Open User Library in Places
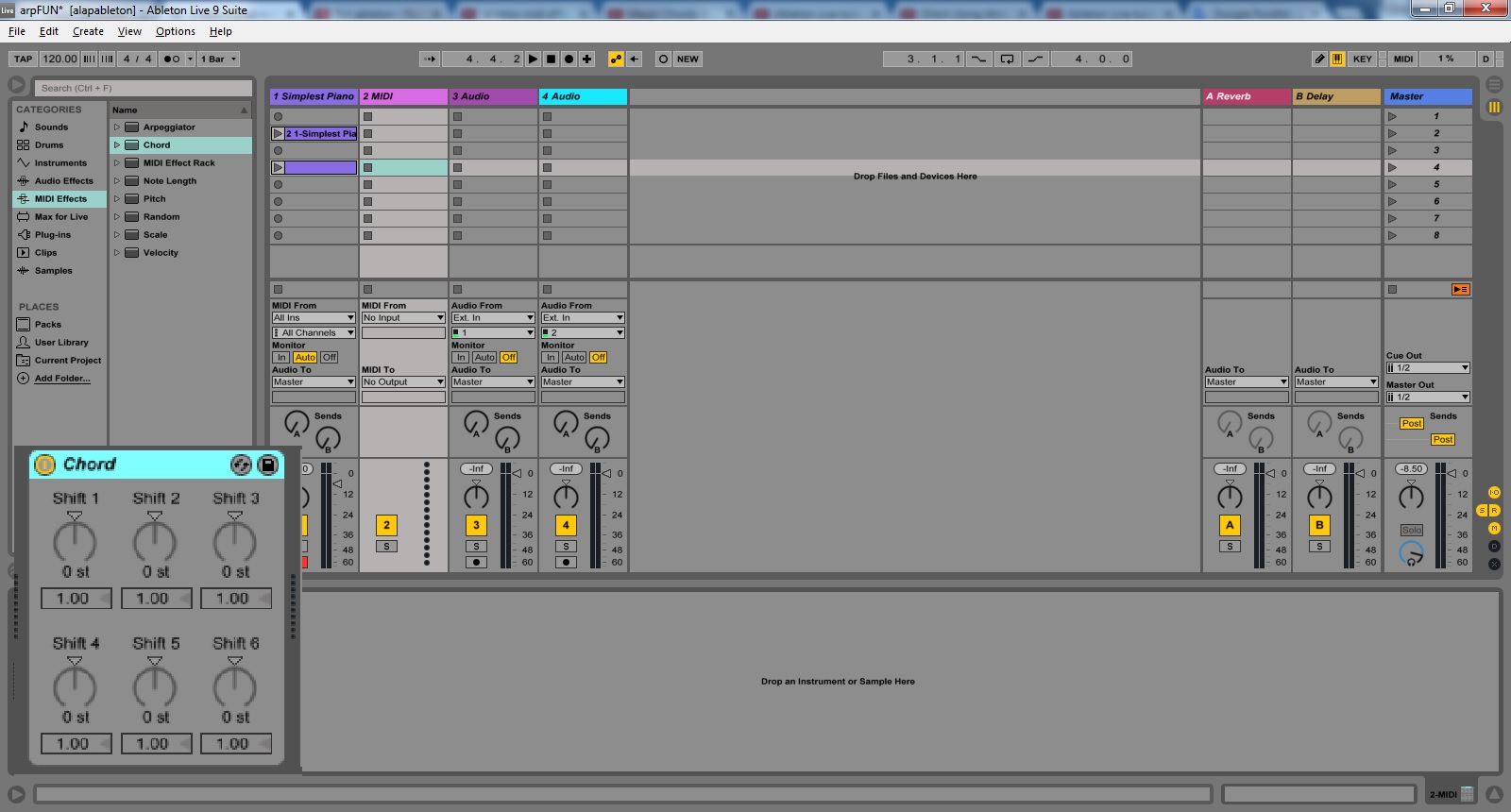Viewport: 1511px width, 812px height. tap(61, 343)
